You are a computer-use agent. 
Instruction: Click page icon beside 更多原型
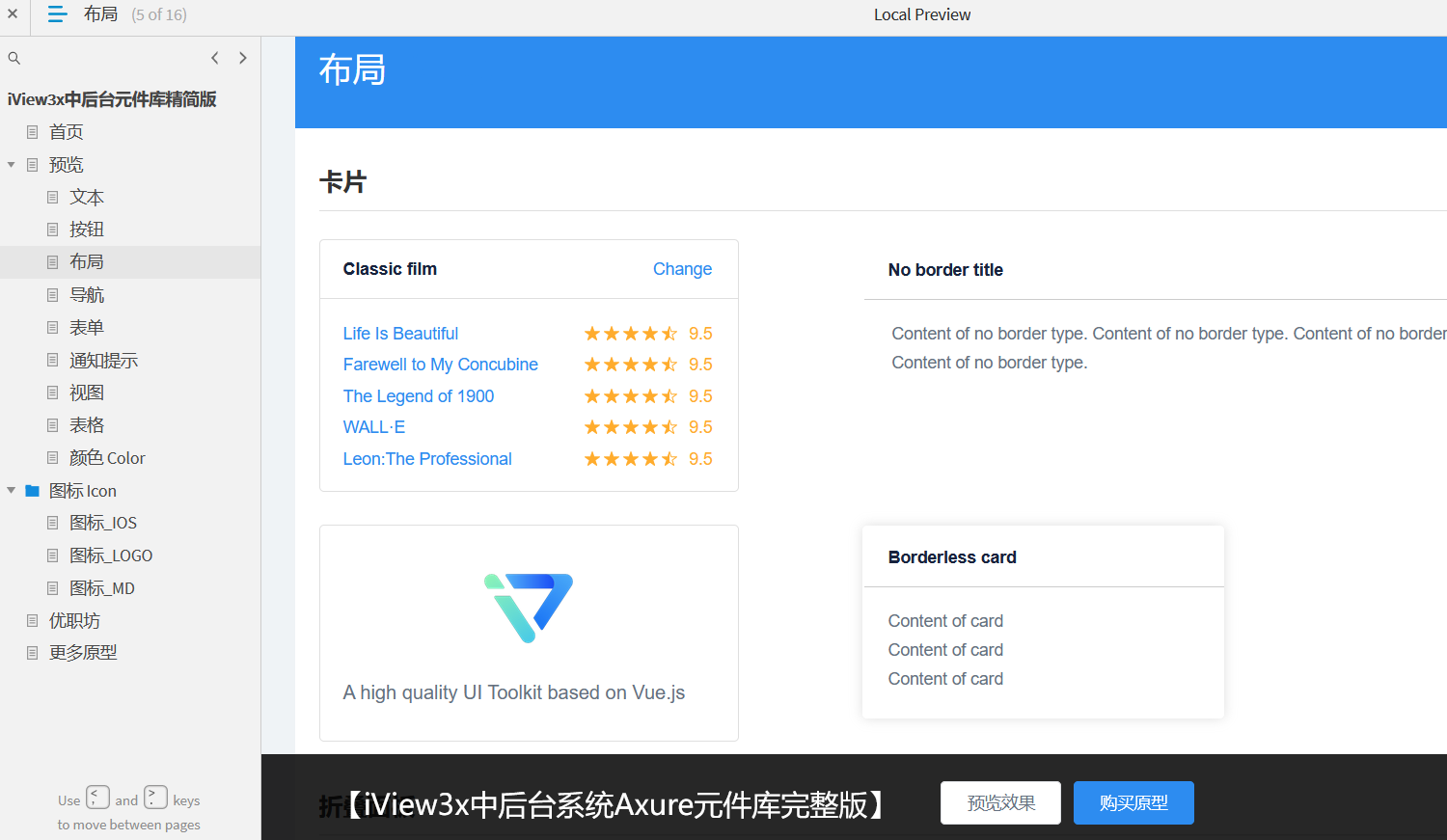(32, 653)
